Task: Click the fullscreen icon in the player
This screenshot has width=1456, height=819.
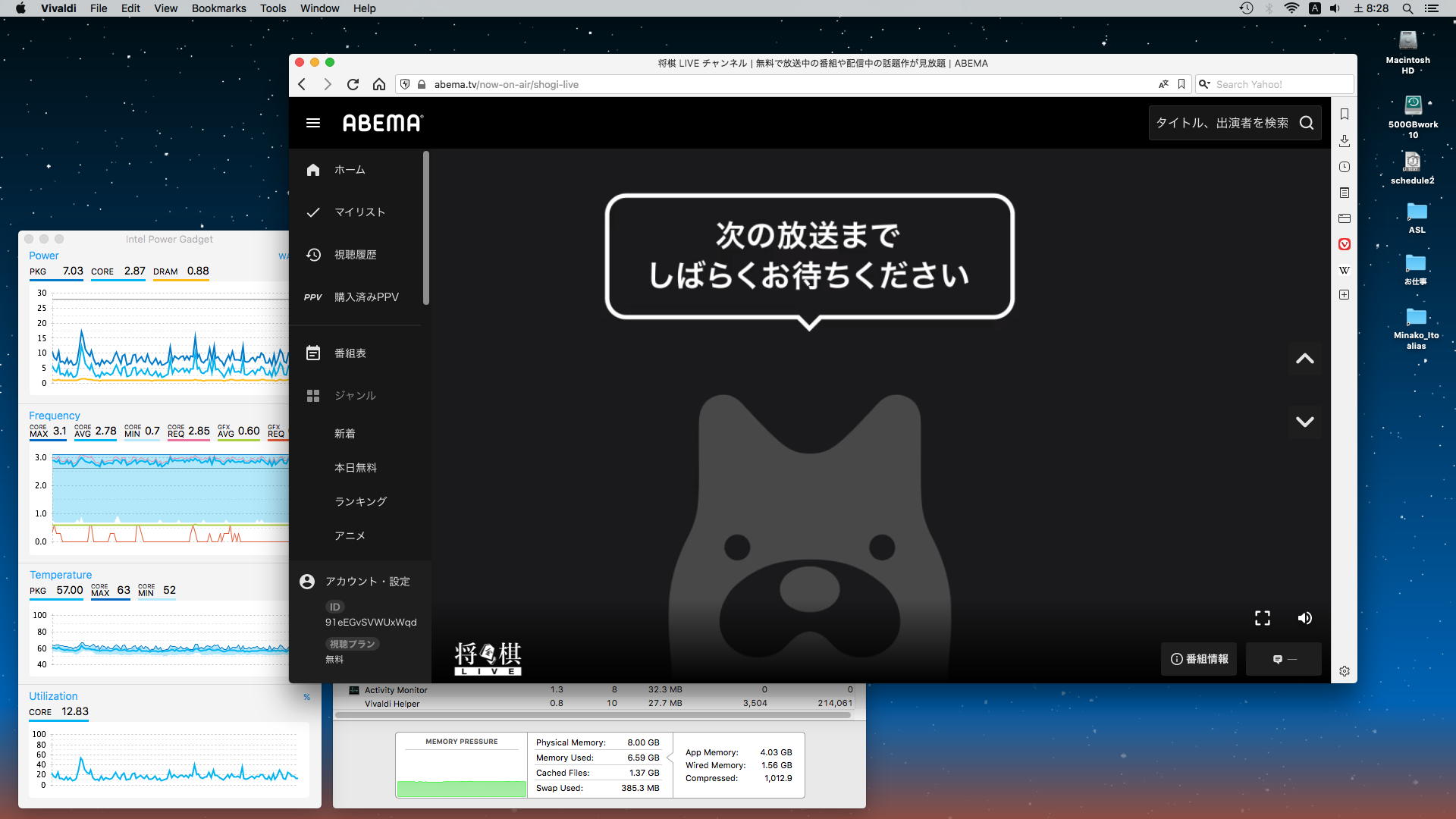Action: click(x=1262, y=618)
